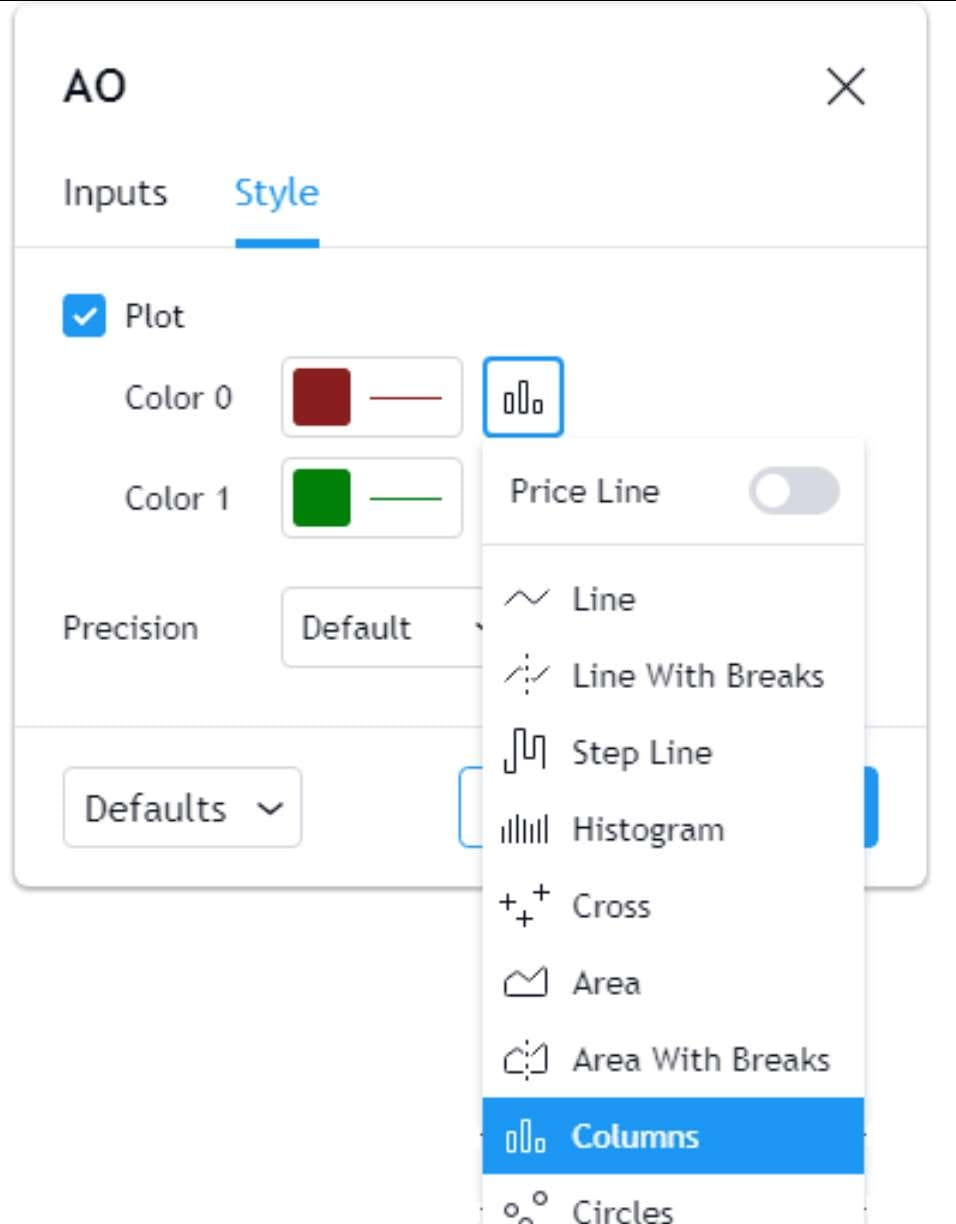Screen dimensions: 956x1224
Task: Click the Style tab
Action: click(277, 192)
